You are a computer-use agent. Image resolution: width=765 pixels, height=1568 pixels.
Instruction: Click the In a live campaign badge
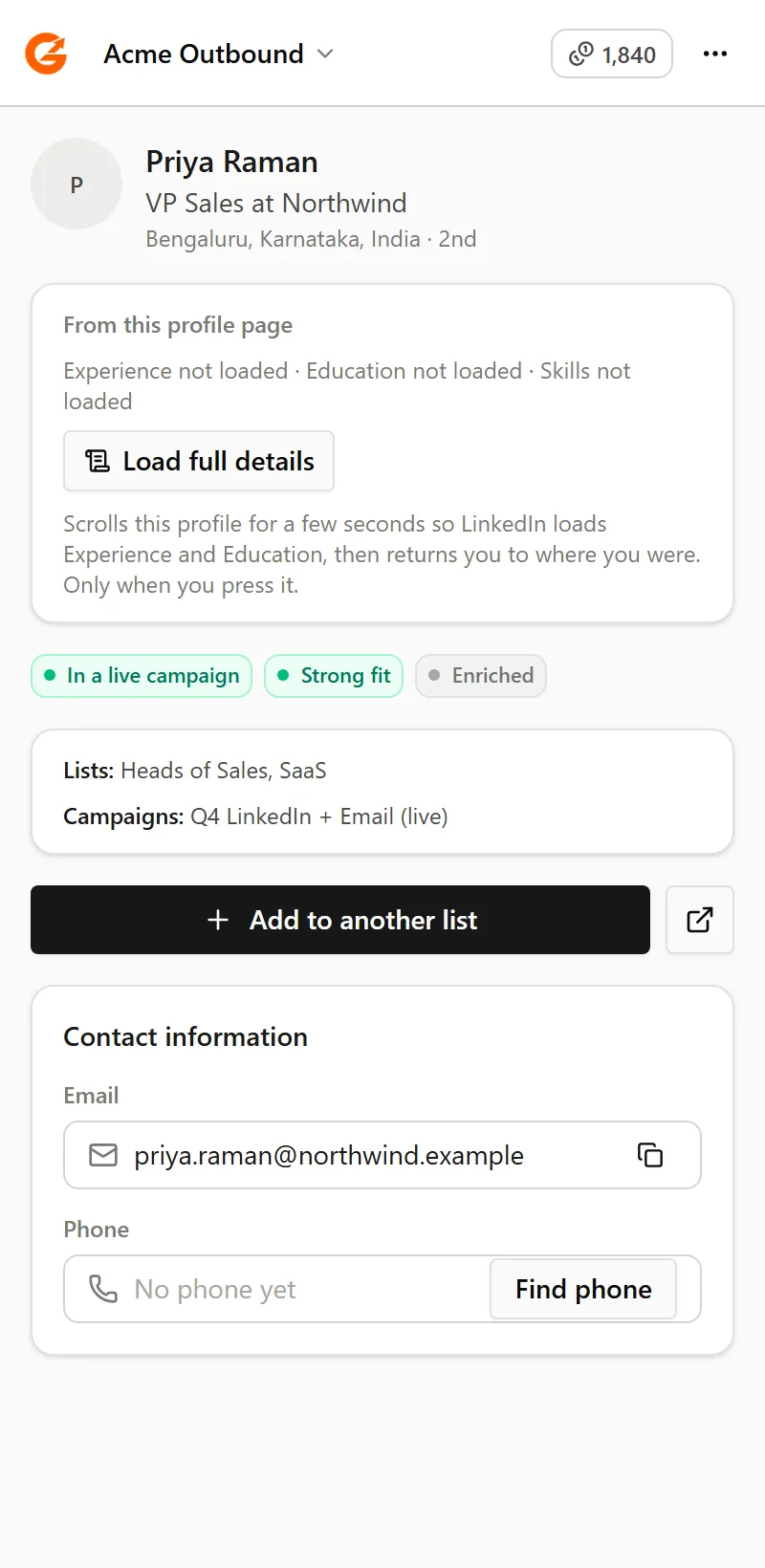point(142,676)
